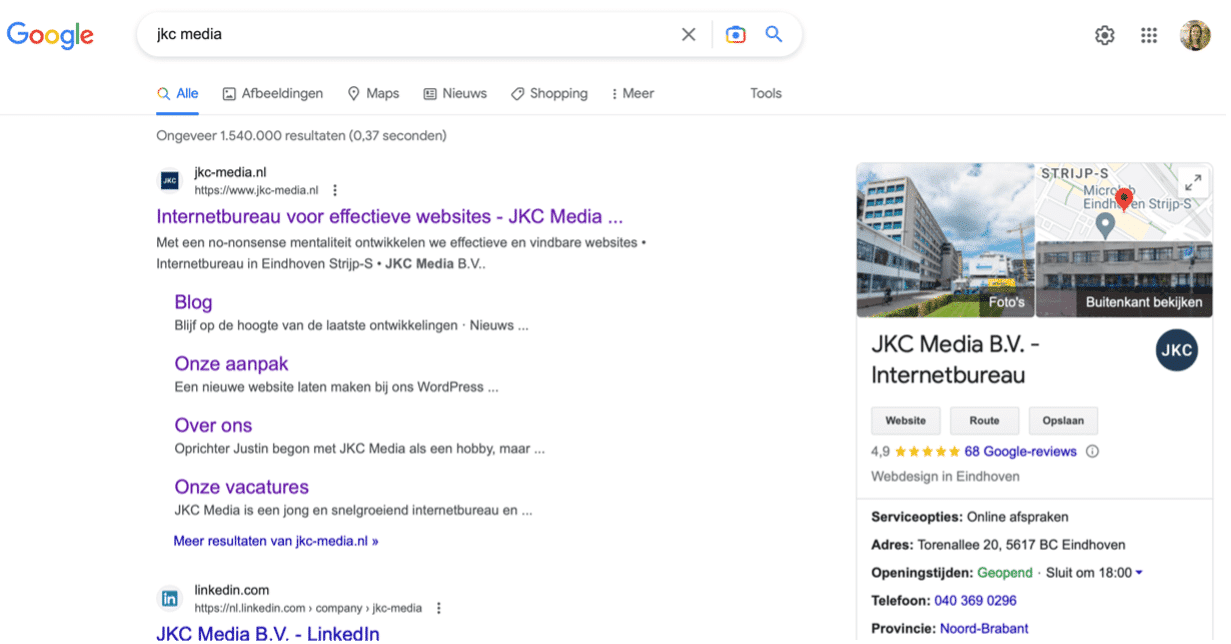Switch to Maps tab
The image size is (1231, 644).
[373, 94]
